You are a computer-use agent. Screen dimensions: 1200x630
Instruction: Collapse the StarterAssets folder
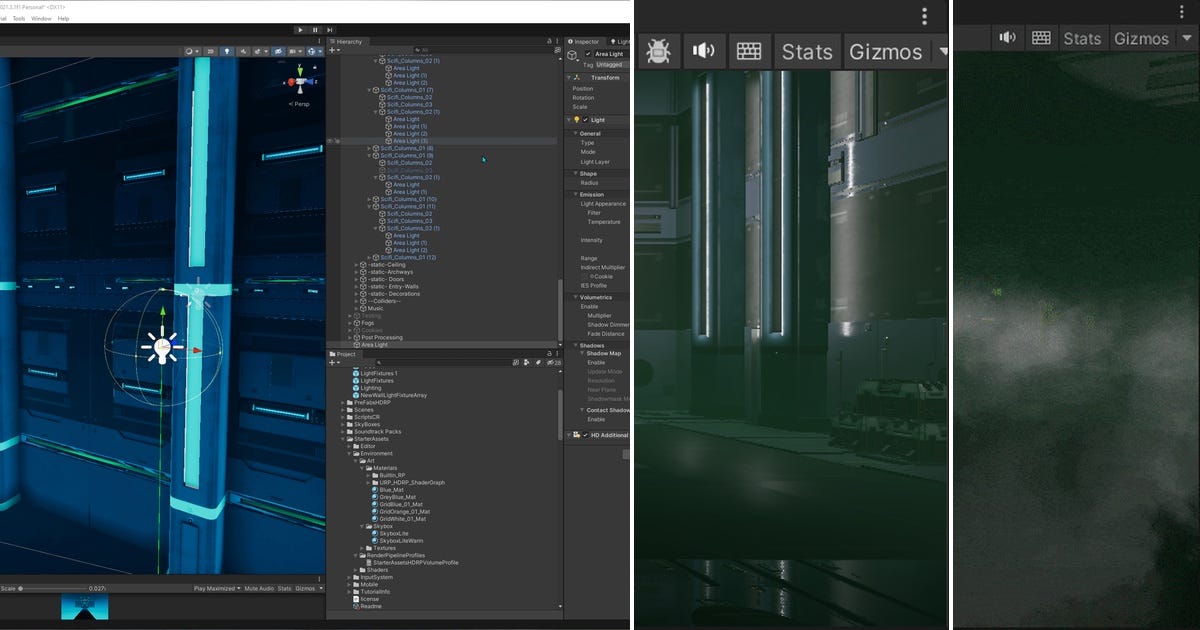click(x=343, y=438)
